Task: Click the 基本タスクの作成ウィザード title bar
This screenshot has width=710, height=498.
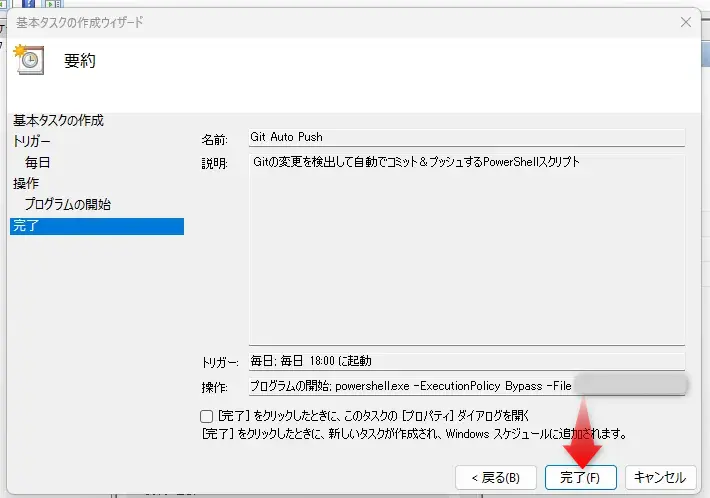Action: click(x=300, y=22)
